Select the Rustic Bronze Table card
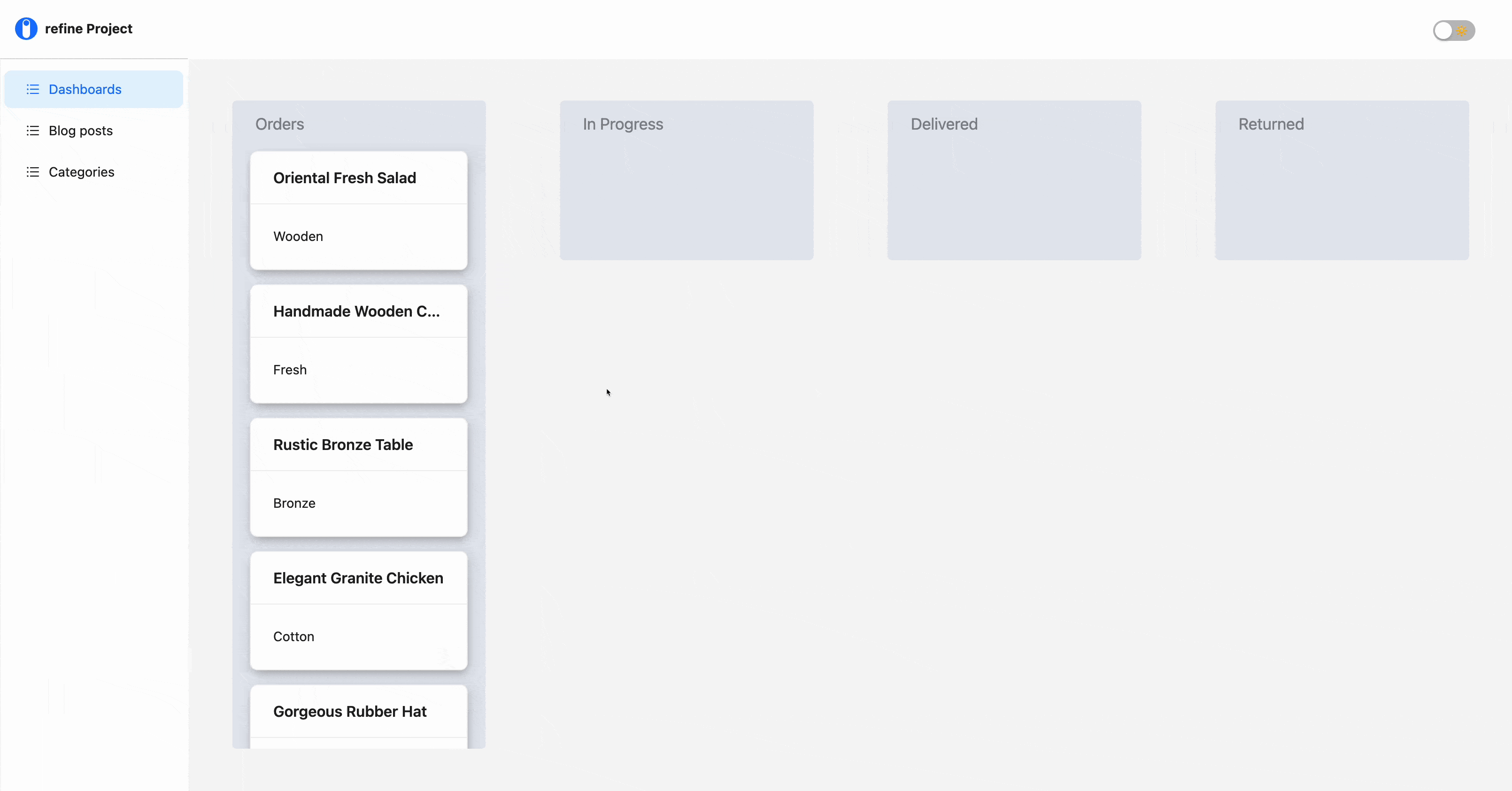This screenshot has width=1512, height=791. [x=358, y=477]
